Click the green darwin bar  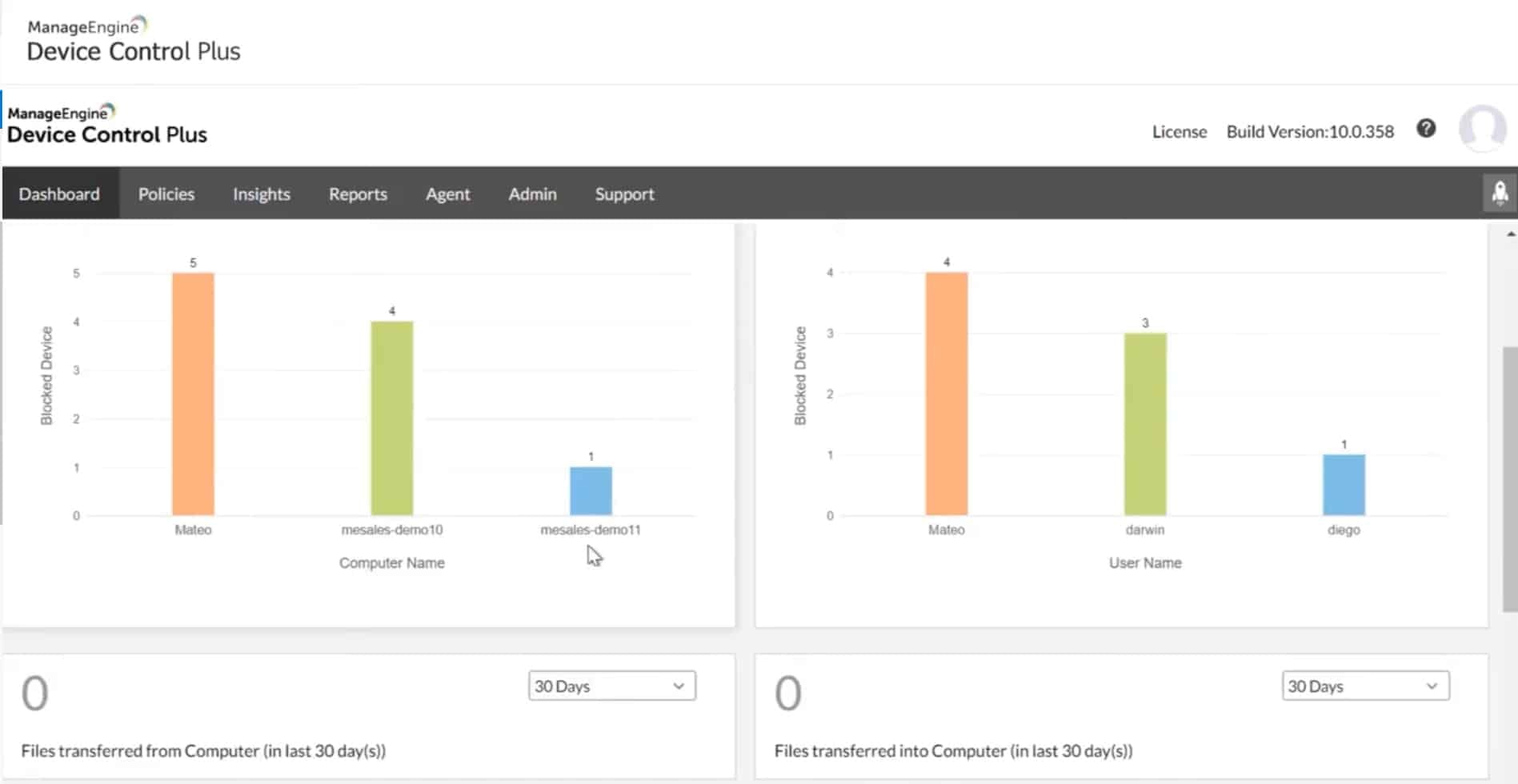pos(1145,424)
